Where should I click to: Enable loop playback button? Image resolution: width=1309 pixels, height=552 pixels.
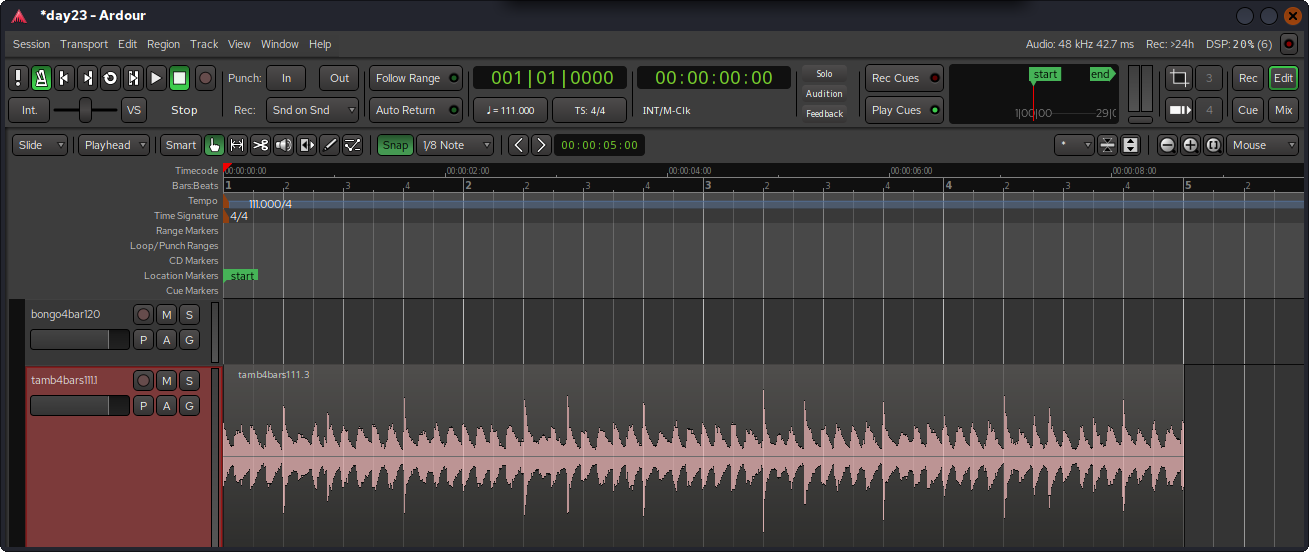coord(110,78)
